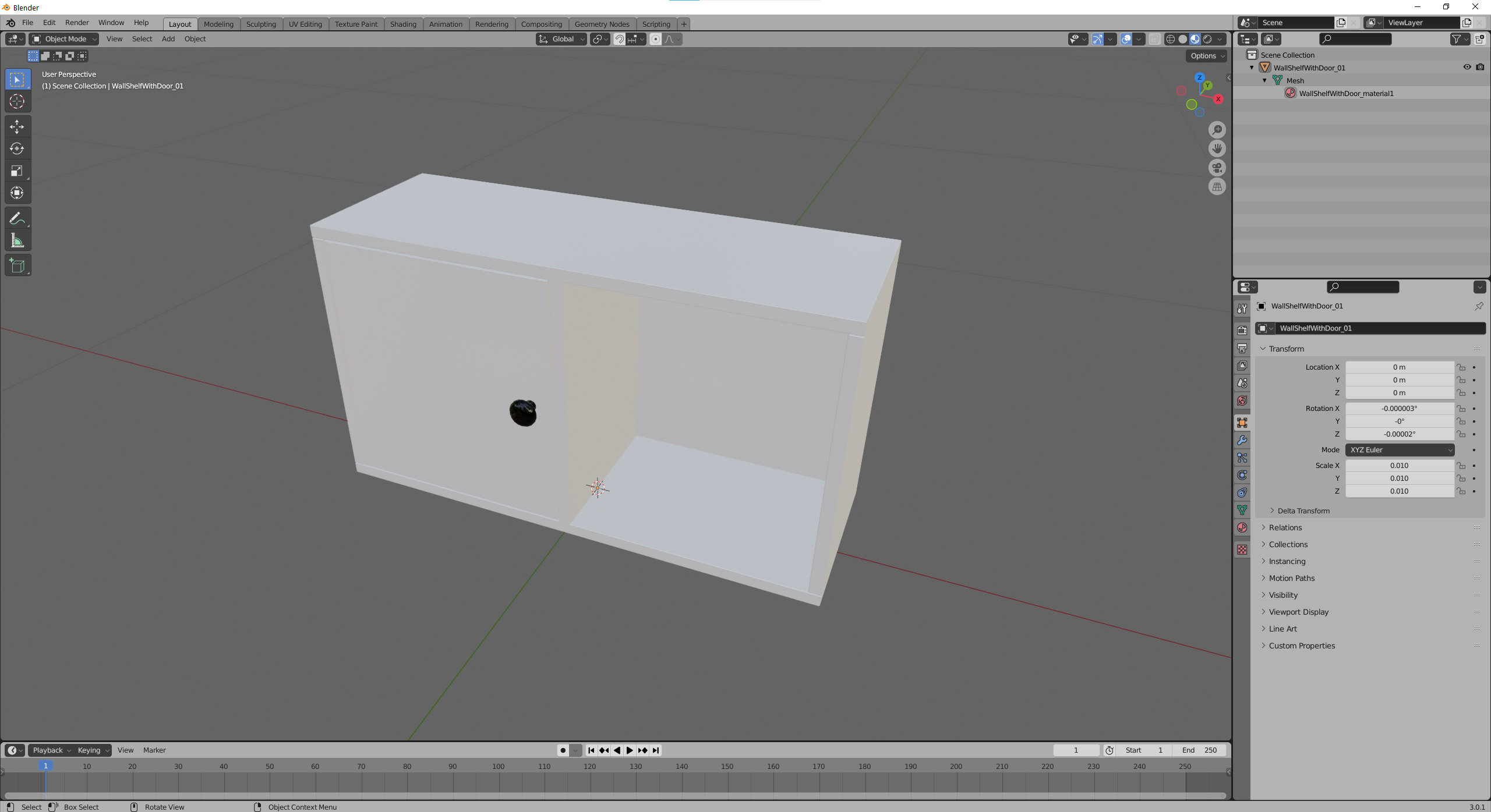1491x812 pixels.
Task: Toggle camera view button in viewport
Action: coord(1217,168)
